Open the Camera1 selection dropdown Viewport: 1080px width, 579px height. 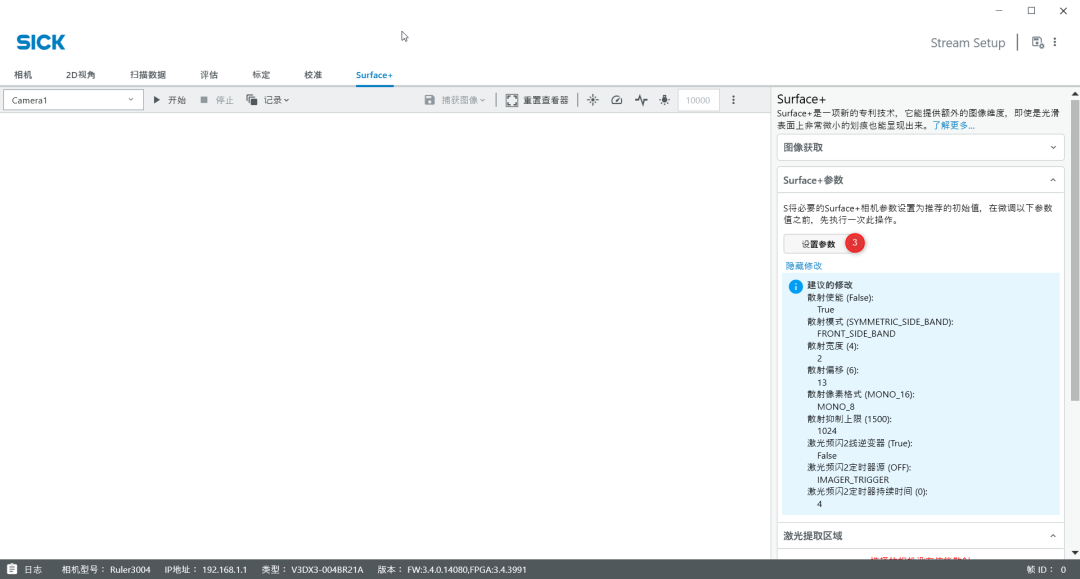(x=73, y=100)
